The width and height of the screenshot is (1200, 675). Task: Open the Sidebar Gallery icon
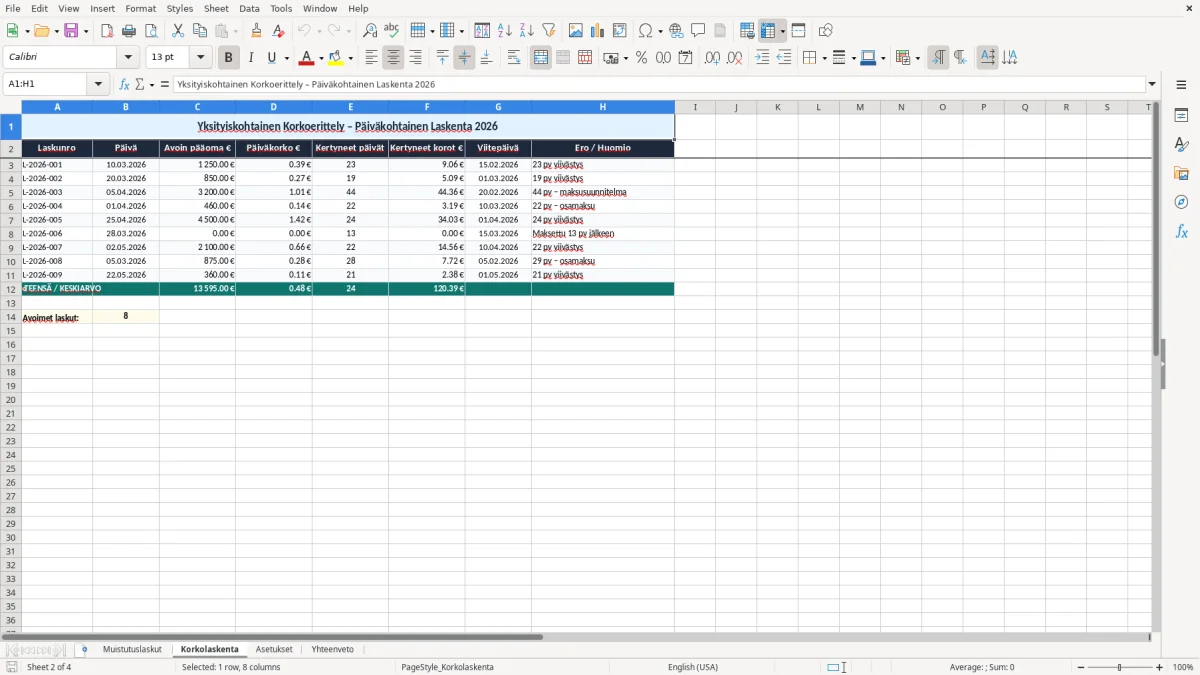(x=1181, y=174)
